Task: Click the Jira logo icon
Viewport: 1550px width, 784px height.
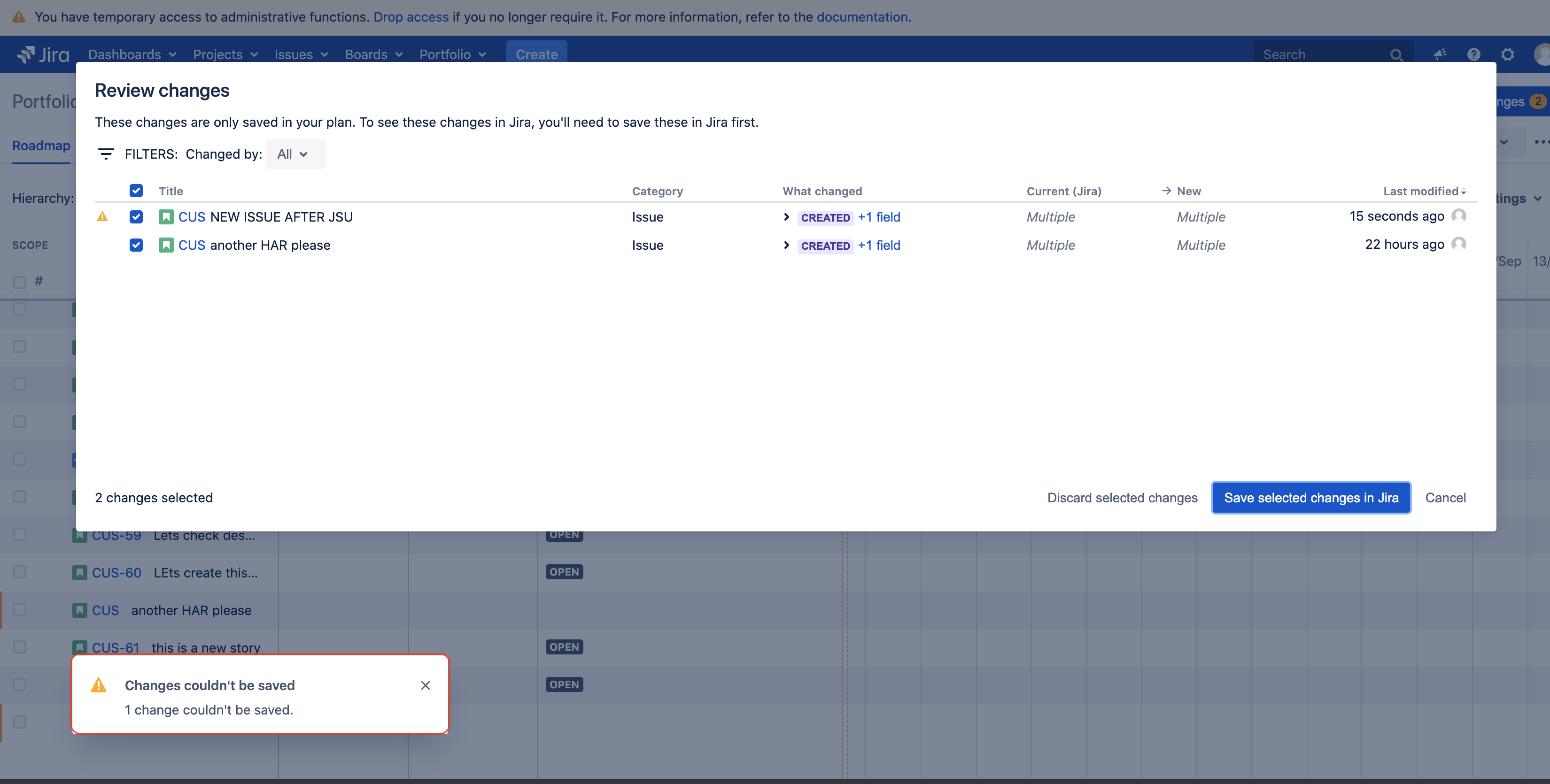Action: (26, 54)
